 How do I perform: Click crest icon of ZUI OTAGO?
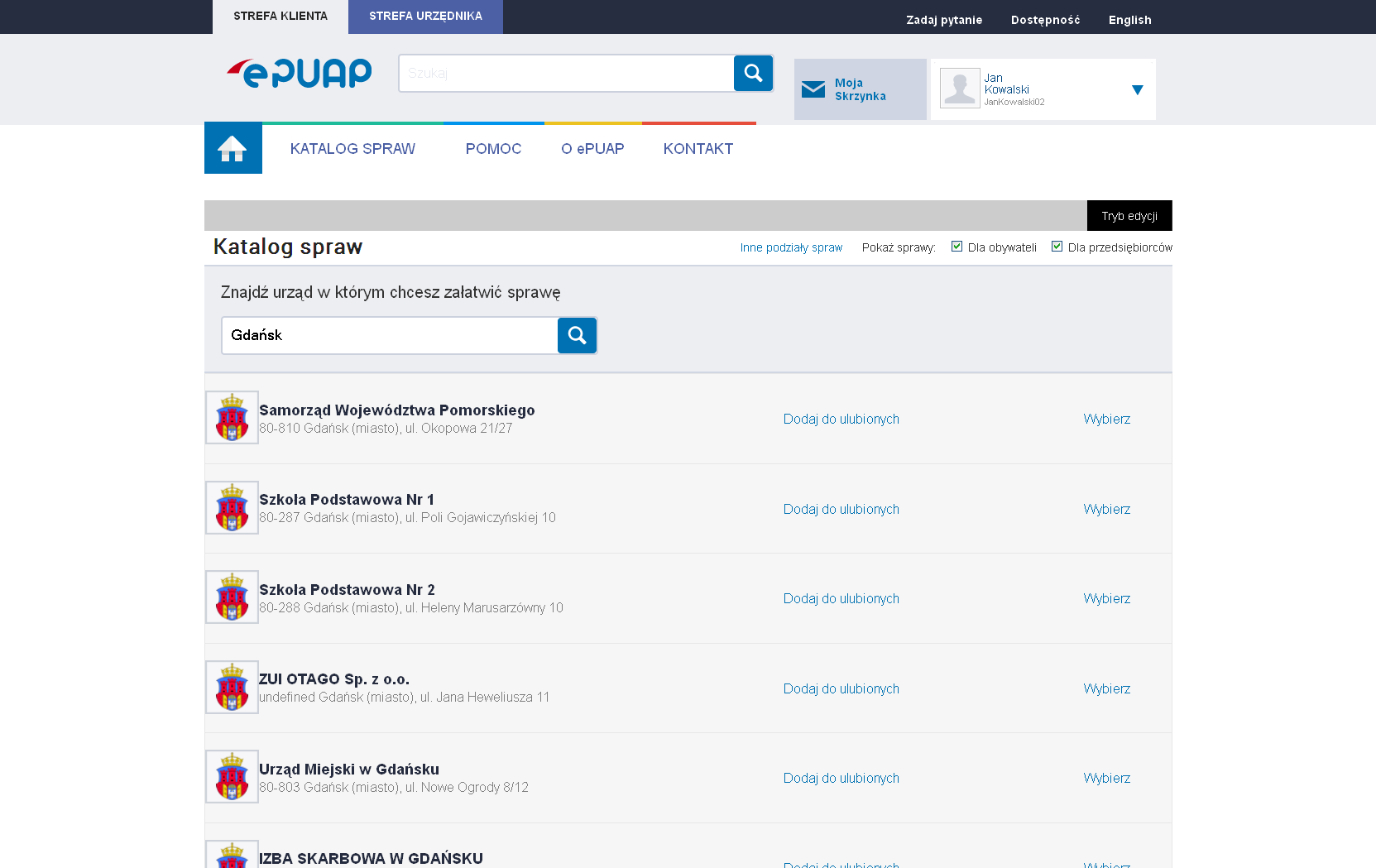coord(232,687)
